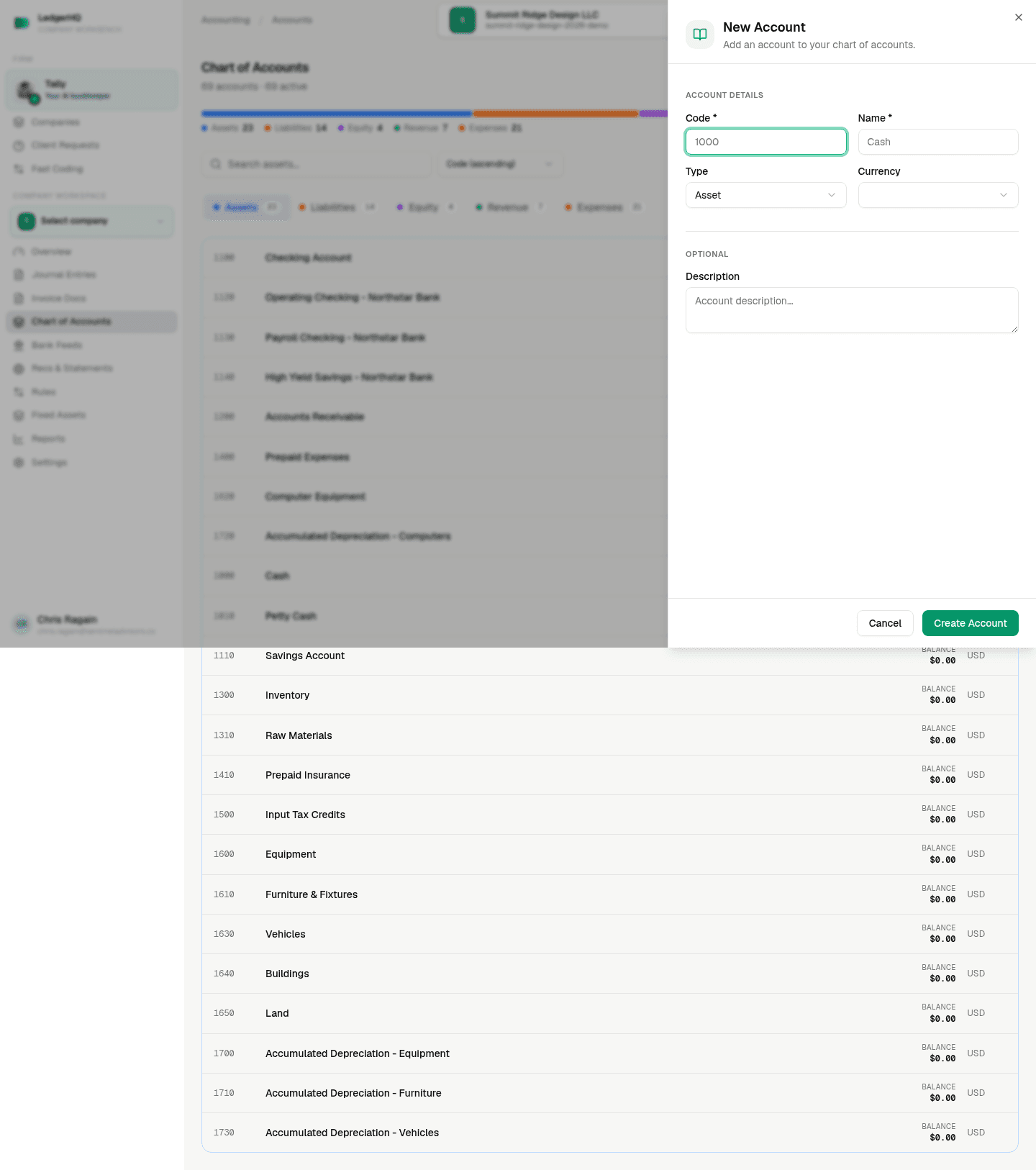Click the Accounts breadcrumb link
1036x1170 pixels.
pos(292,20)
